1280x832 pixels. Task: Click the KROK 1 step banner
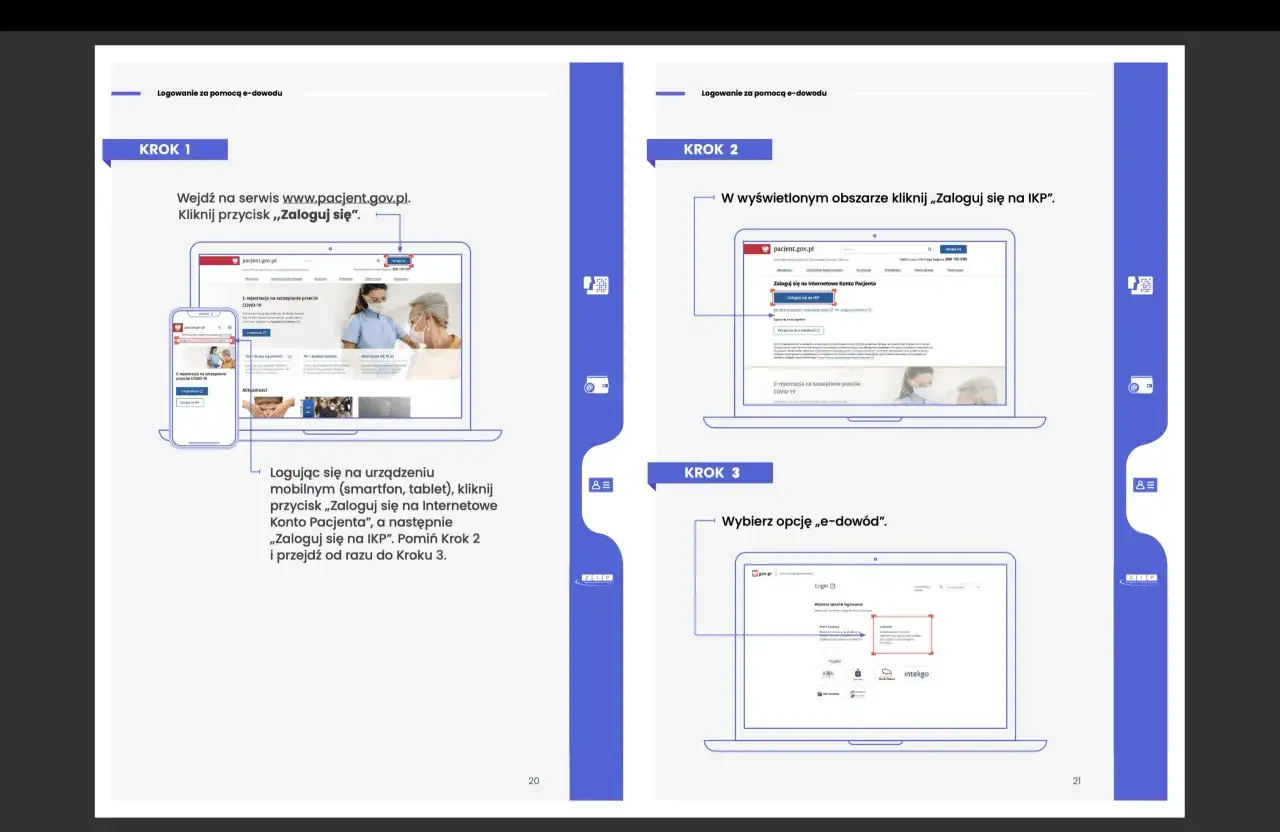tap(166, 150)
